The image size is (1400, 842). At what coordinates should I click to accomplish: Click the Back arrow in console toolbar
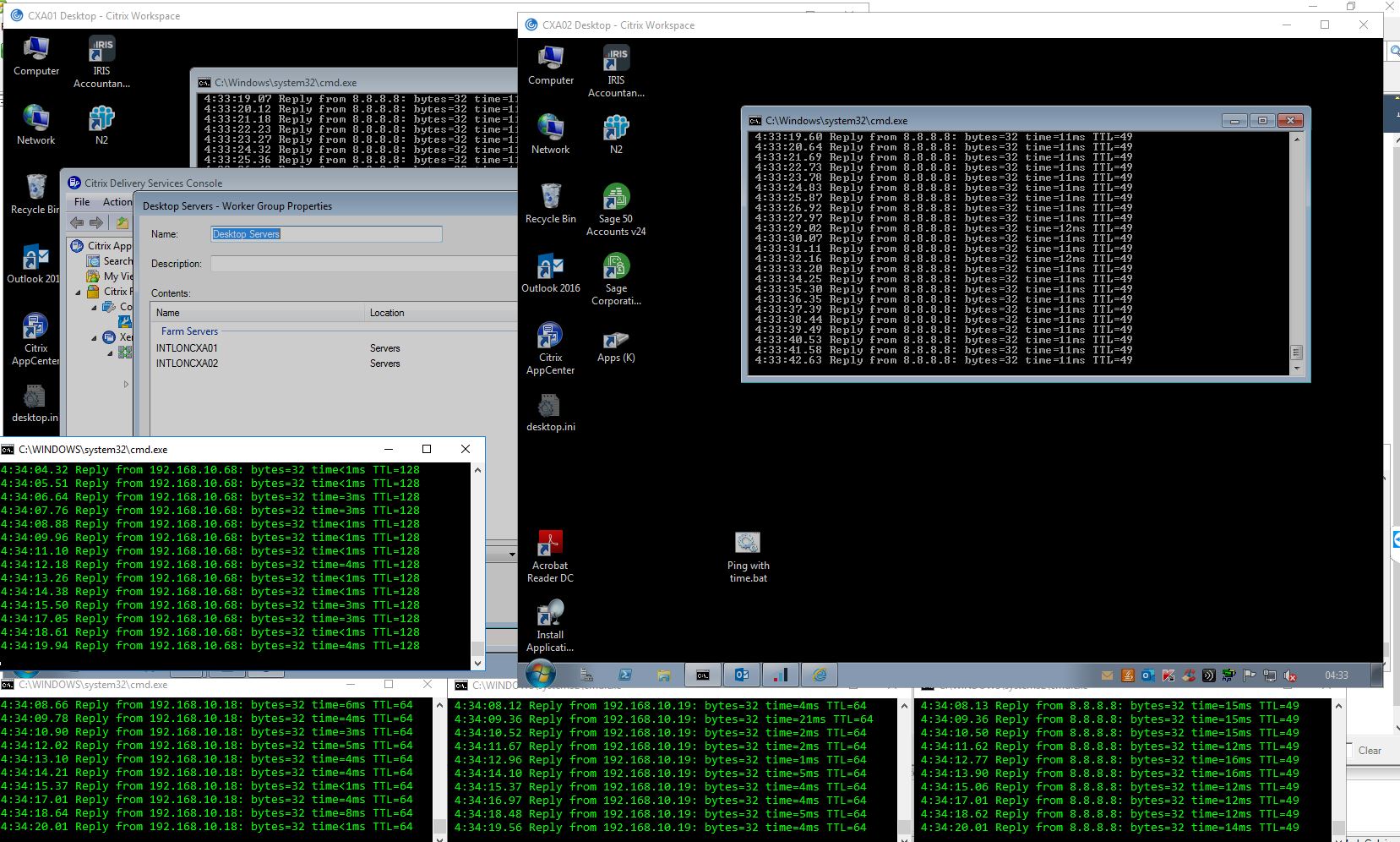tap(77, 222)
